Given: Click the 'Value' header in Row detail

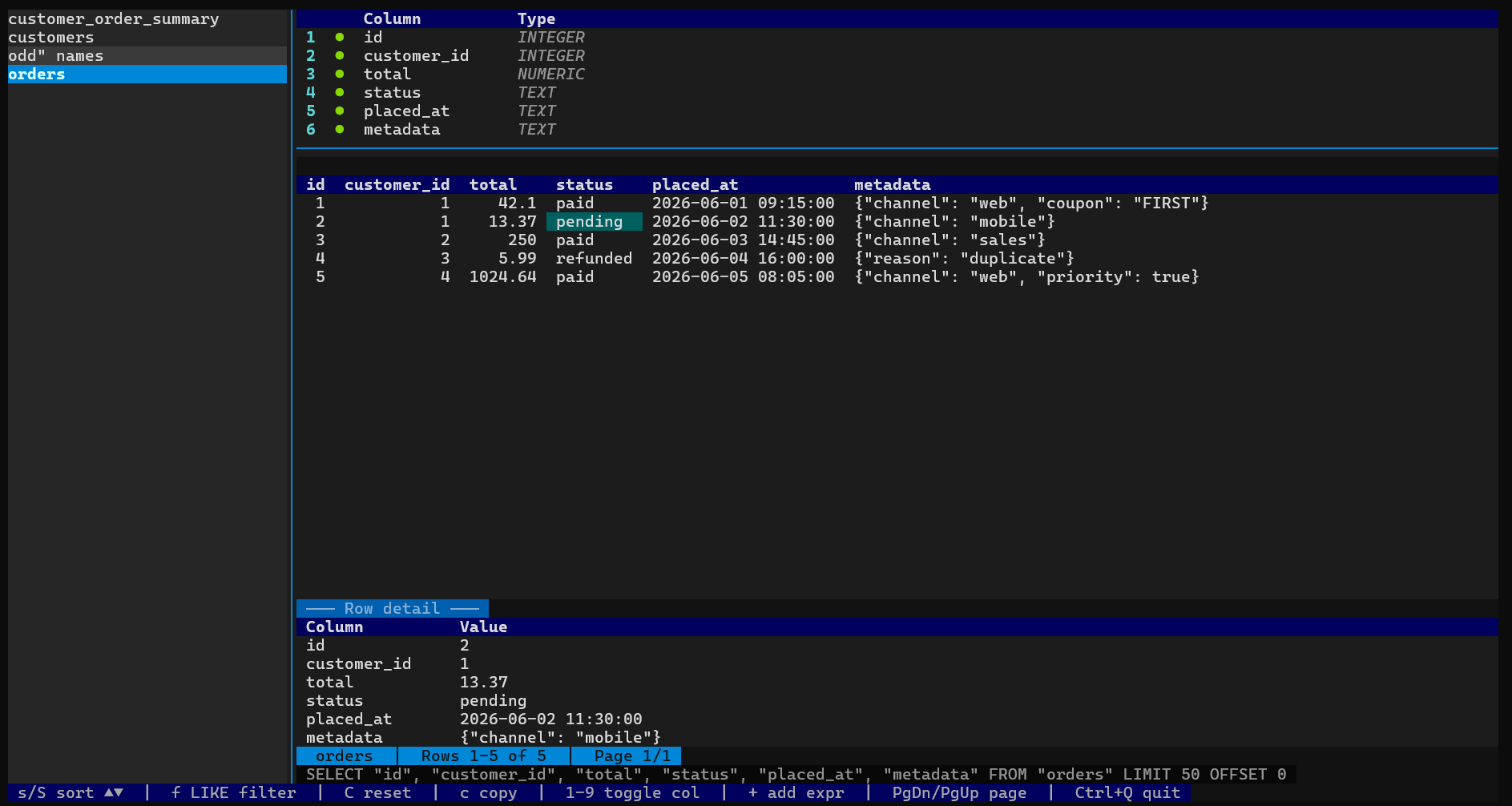Looking at the screenshot, I should point(484,627).
